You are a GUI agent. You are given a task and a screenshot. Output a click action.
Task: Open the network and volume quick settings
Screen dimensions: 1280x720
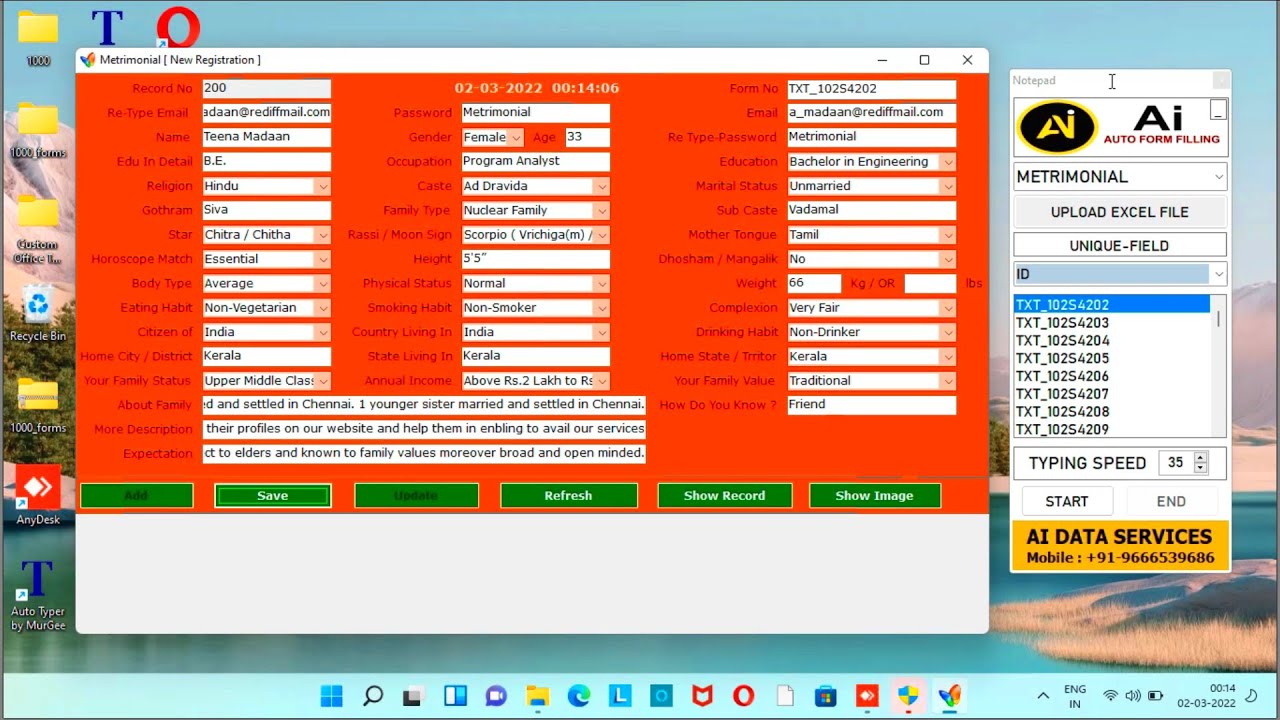[1132, 695]
